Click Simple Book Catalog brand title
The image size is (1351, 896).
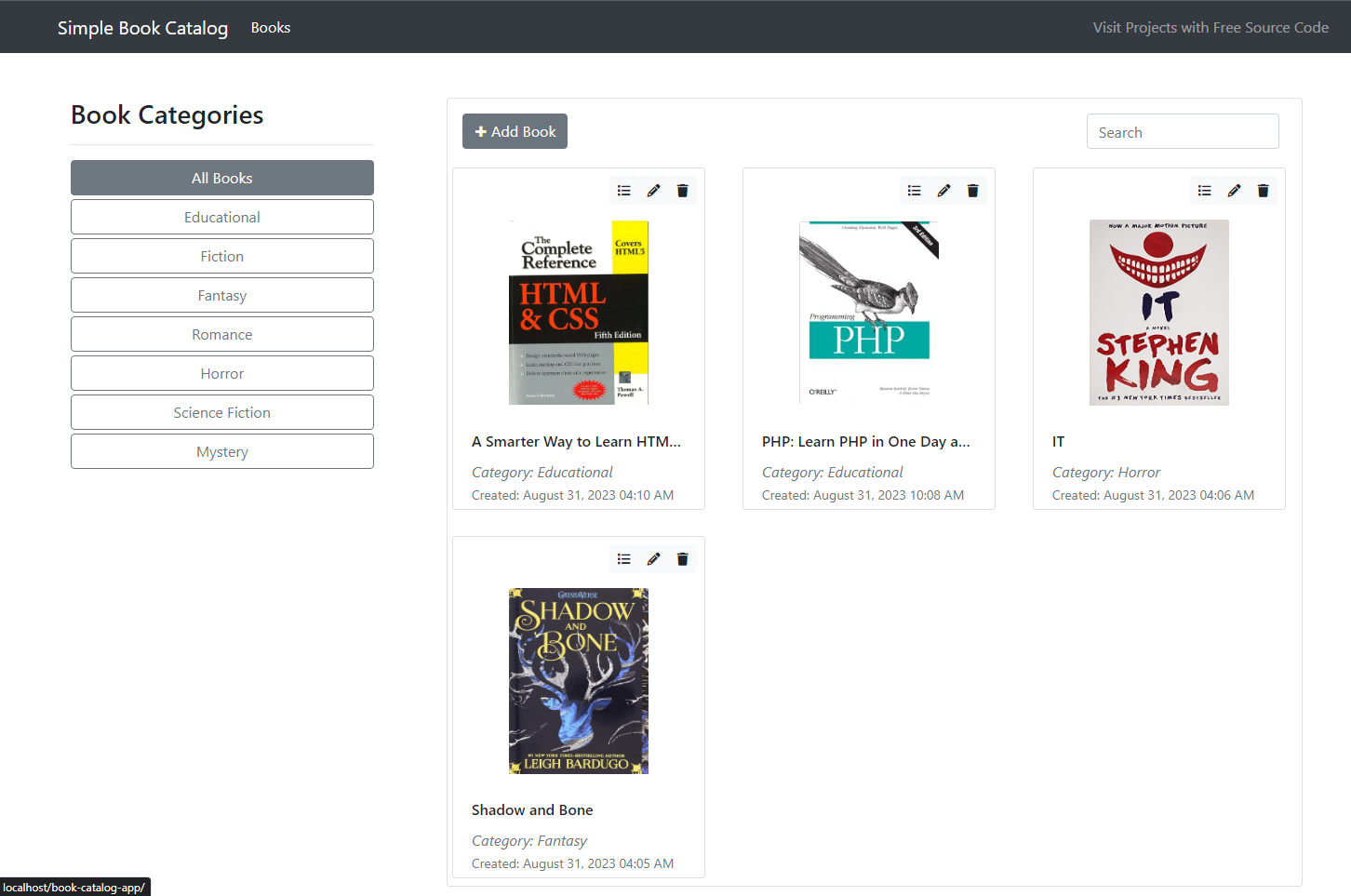click(142, 28)
